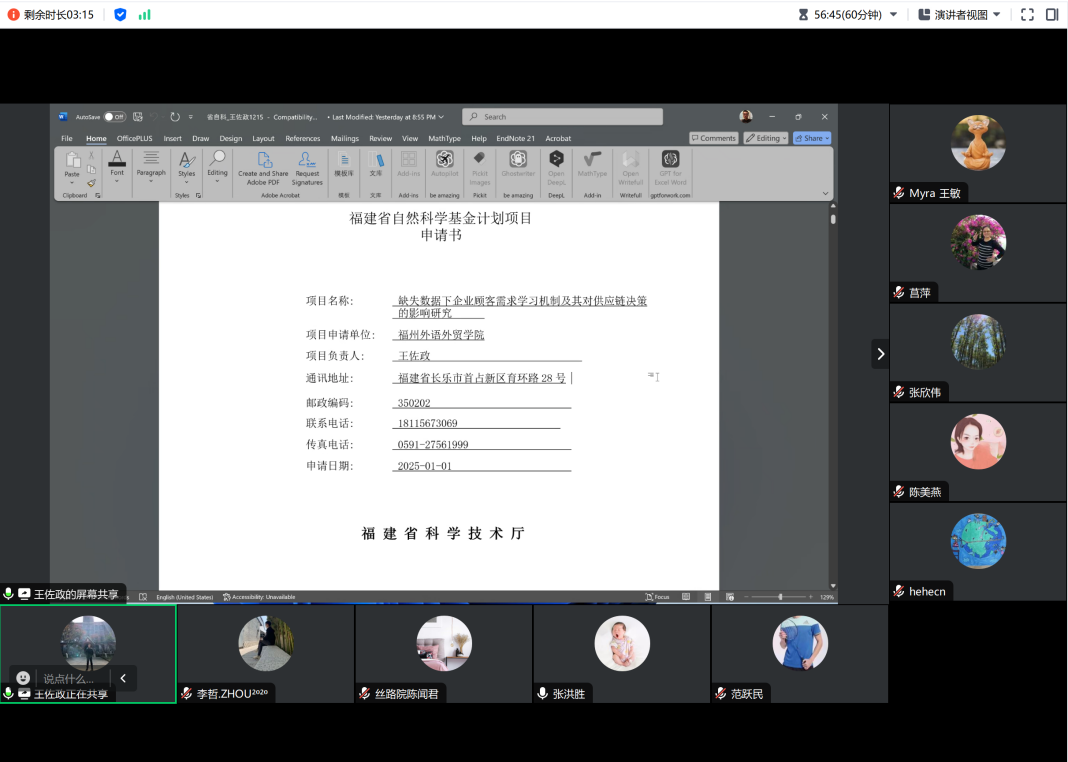Screen dimensions: 1068x762
Task: Click the Comments button
Action: (713, 138)
